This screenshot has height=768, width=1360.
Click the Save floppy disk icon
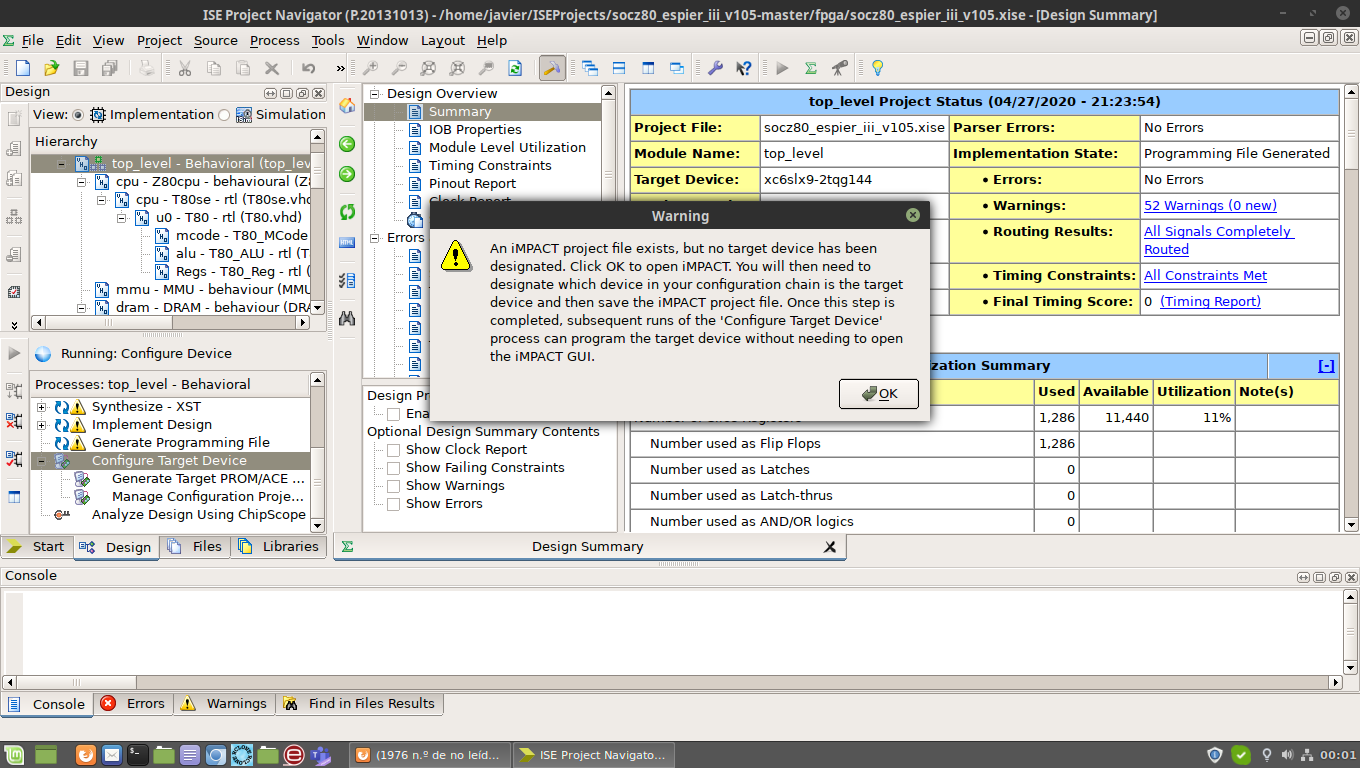81,68
